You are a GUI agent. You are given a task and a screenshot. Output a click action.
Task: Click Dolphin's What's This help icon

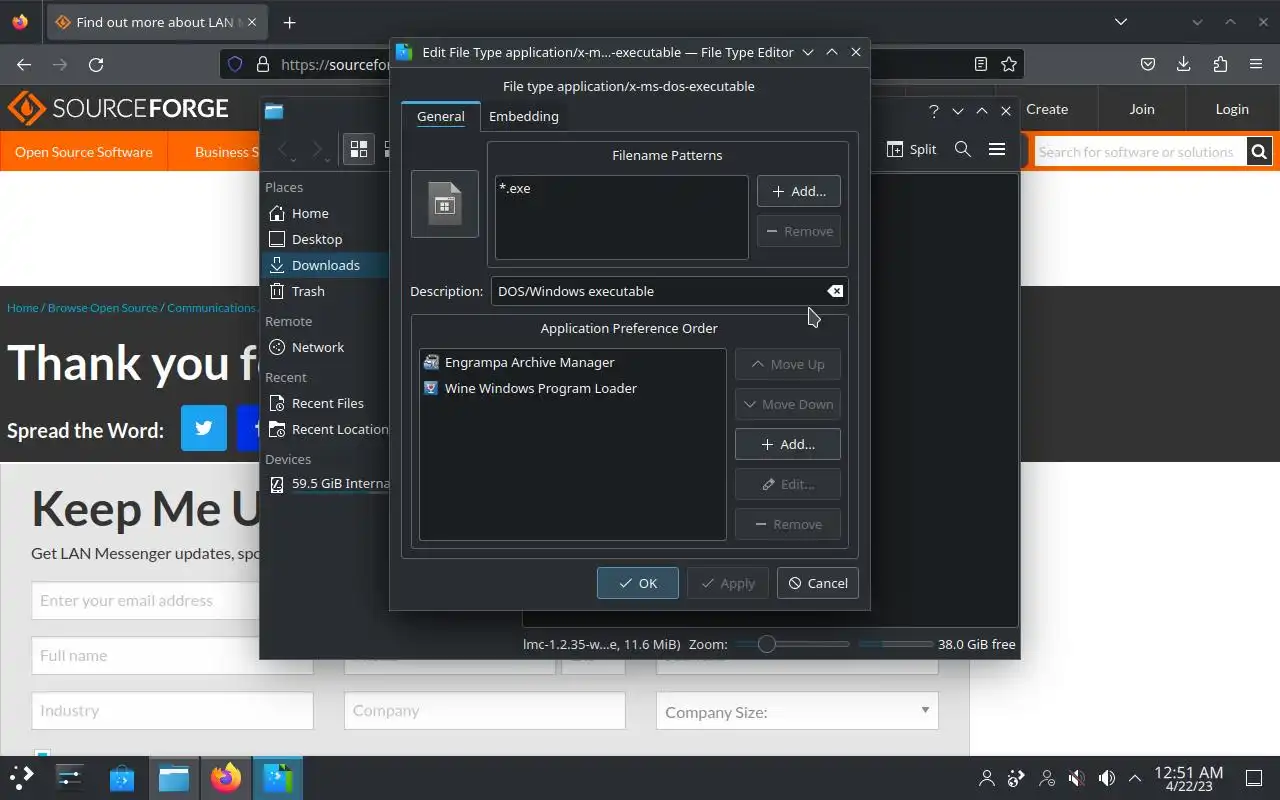(x=934, y=111)
